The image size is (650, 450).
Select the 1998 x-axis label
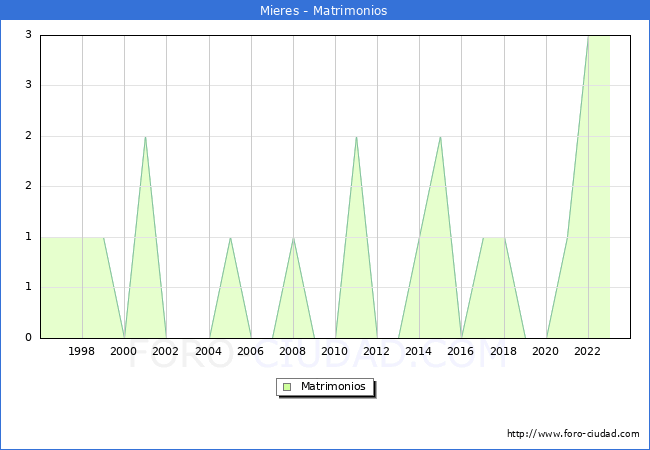point(81,351)
